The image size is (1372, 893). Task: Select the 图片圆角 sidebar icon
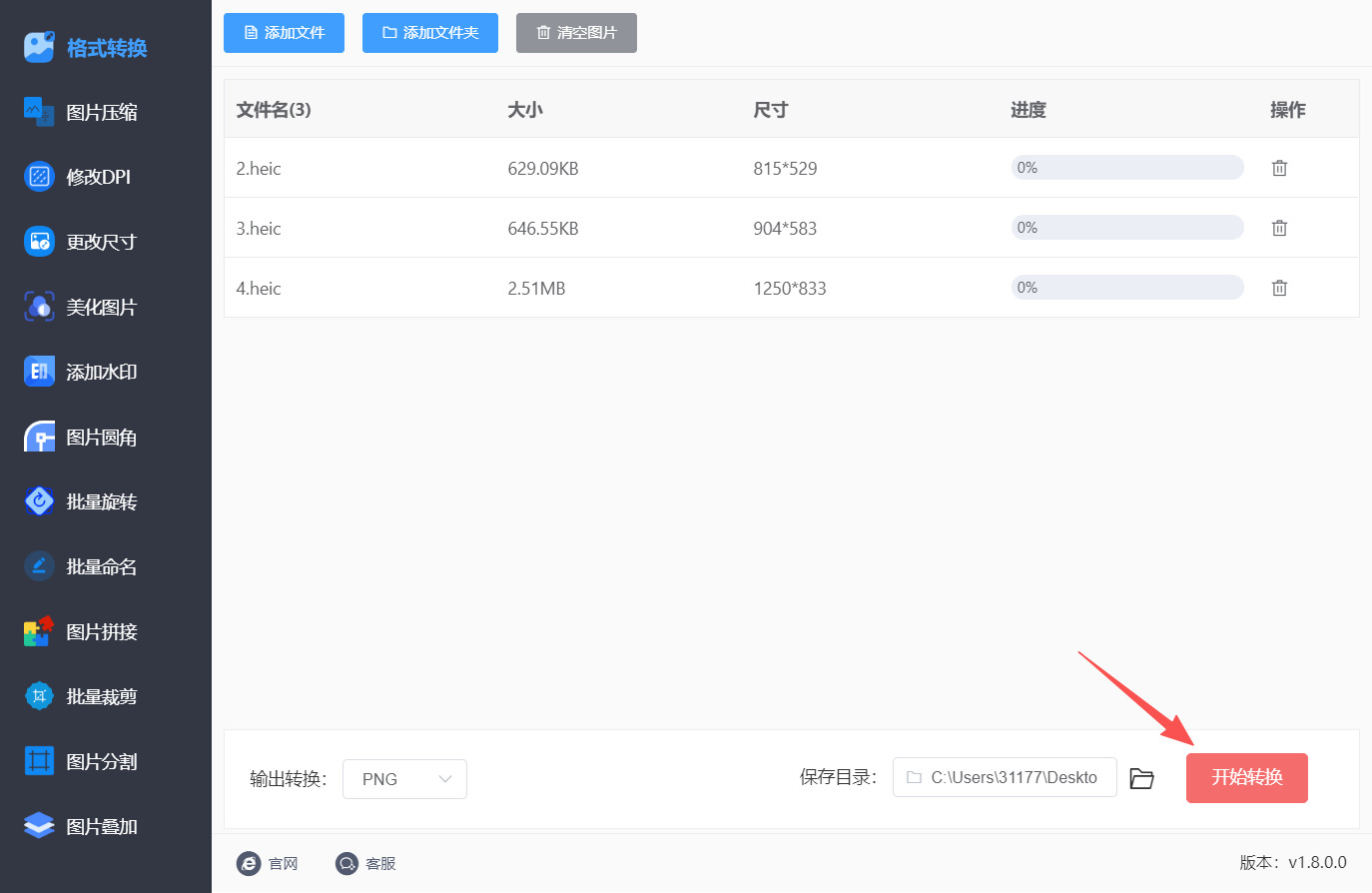[39, 437]
